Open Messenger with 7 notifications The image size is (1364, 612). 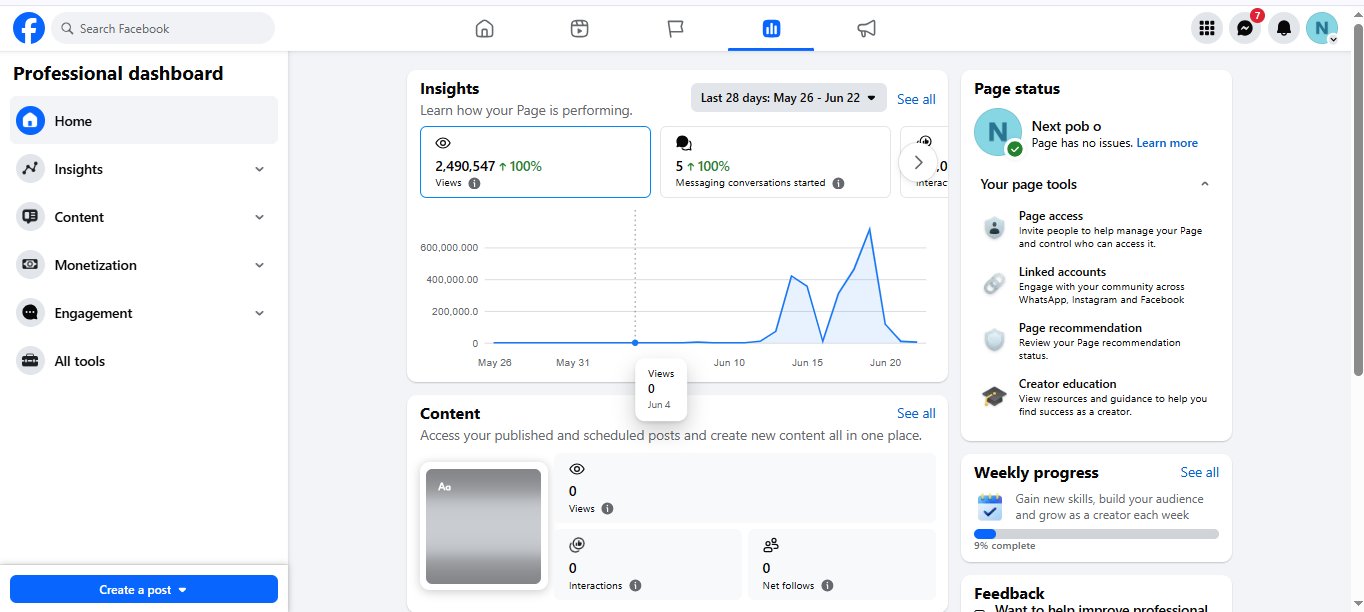click(1245, 29)
